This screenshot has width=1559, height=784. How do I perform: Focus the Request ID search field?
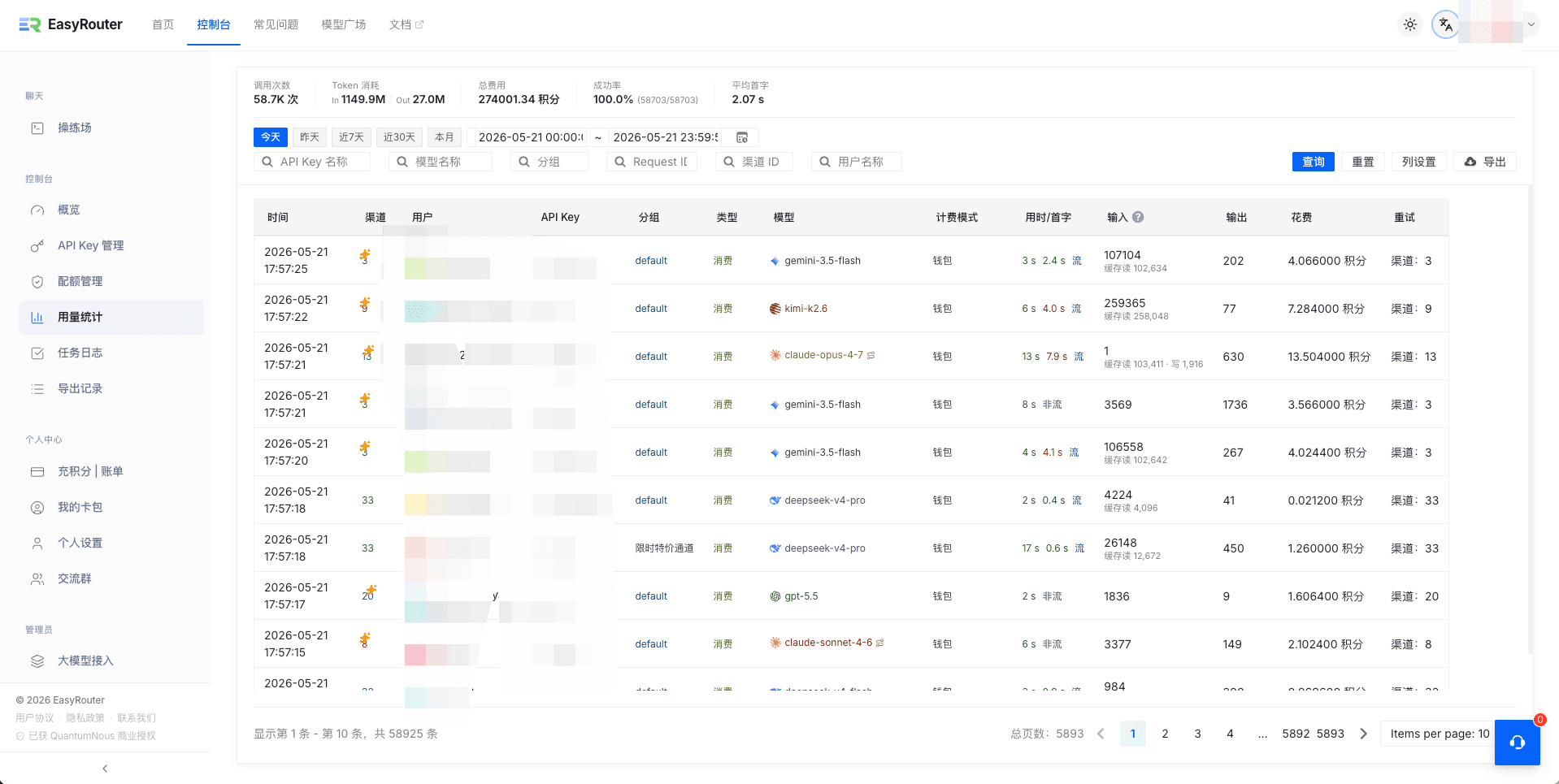(652, 162)
